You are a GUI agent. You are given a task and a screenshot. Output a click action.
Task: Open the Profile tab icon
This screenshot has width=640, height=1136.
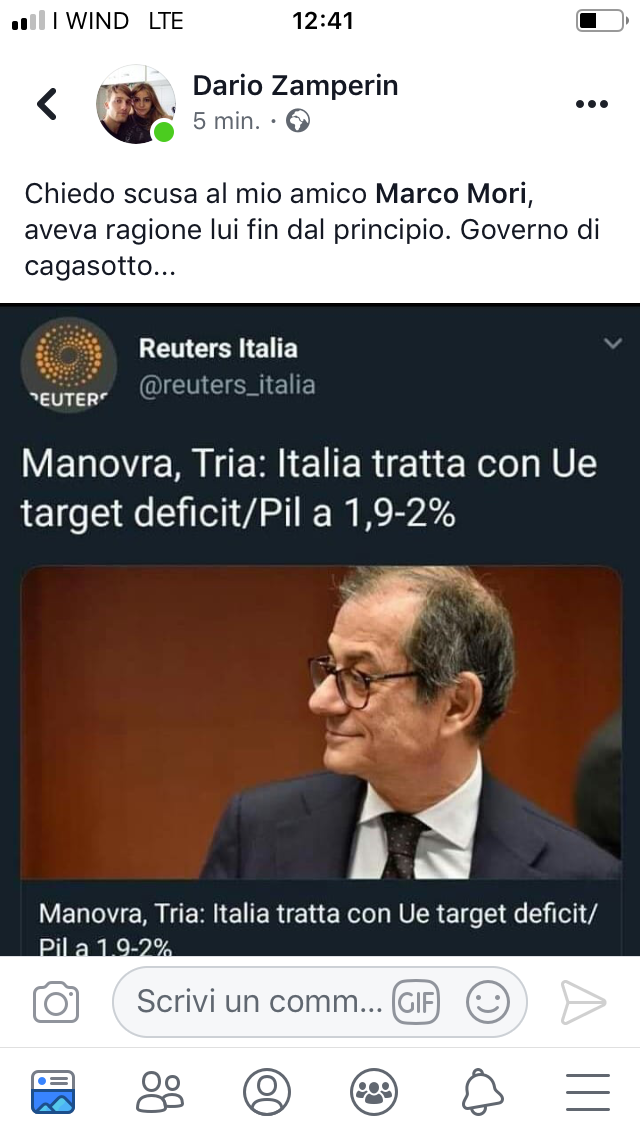267,1092
